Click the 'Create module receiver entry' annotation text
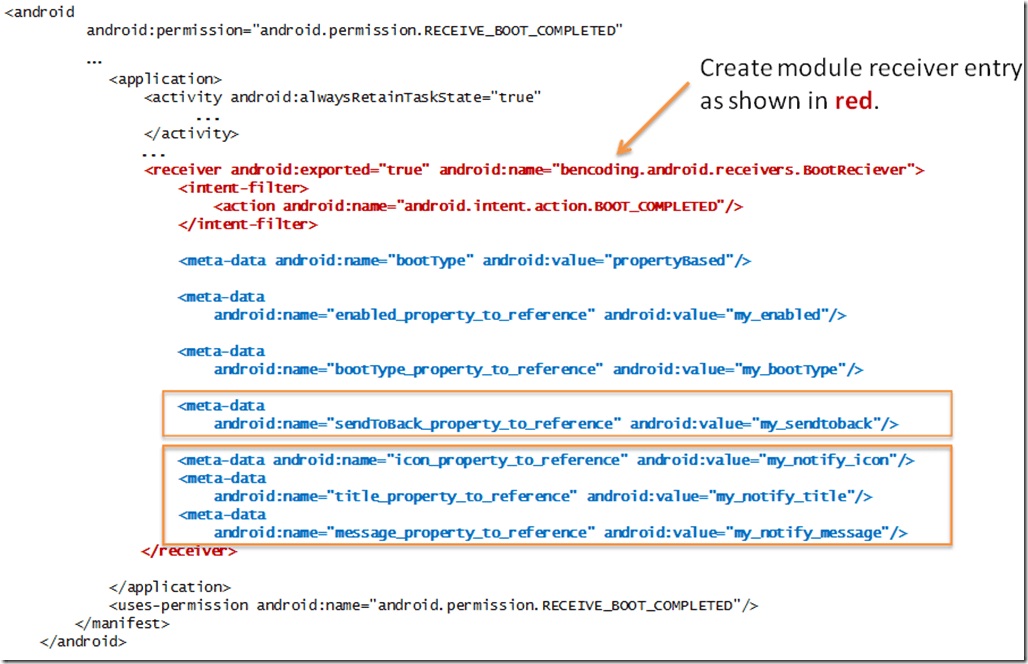The height and width of the screenshot is (664, 1028). [860, 69]
